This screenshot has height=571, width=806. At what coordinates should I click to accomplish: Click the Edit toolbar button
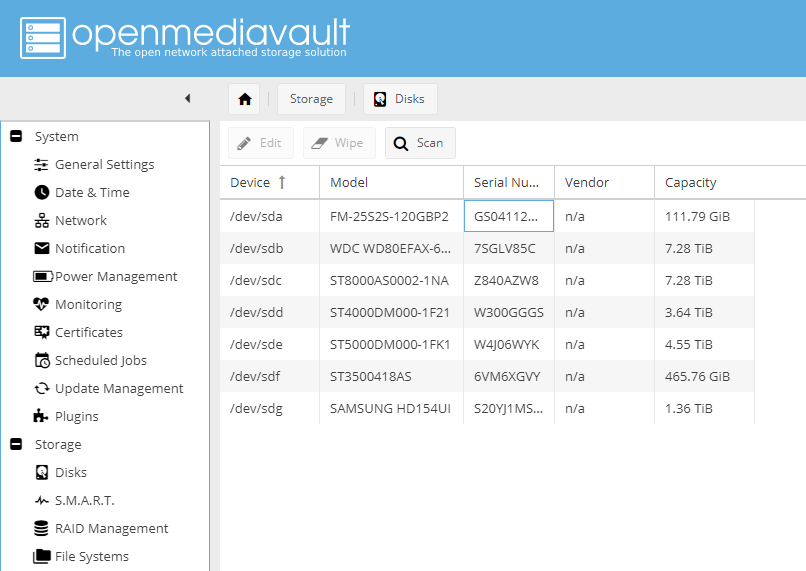click(261, 143)
